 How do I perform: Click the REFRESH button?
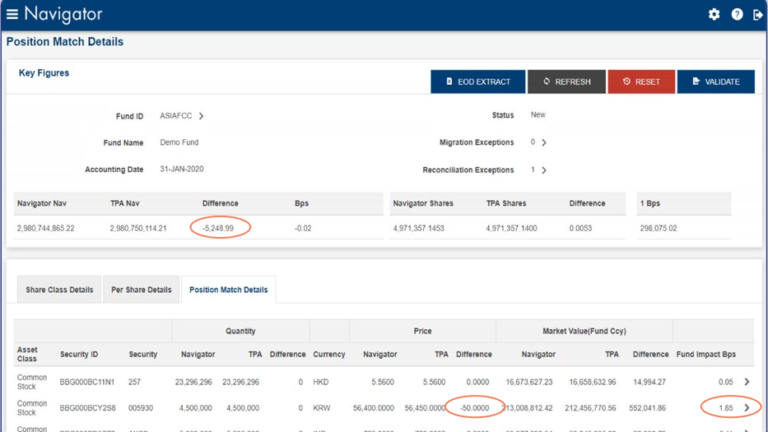pos(567,82)
